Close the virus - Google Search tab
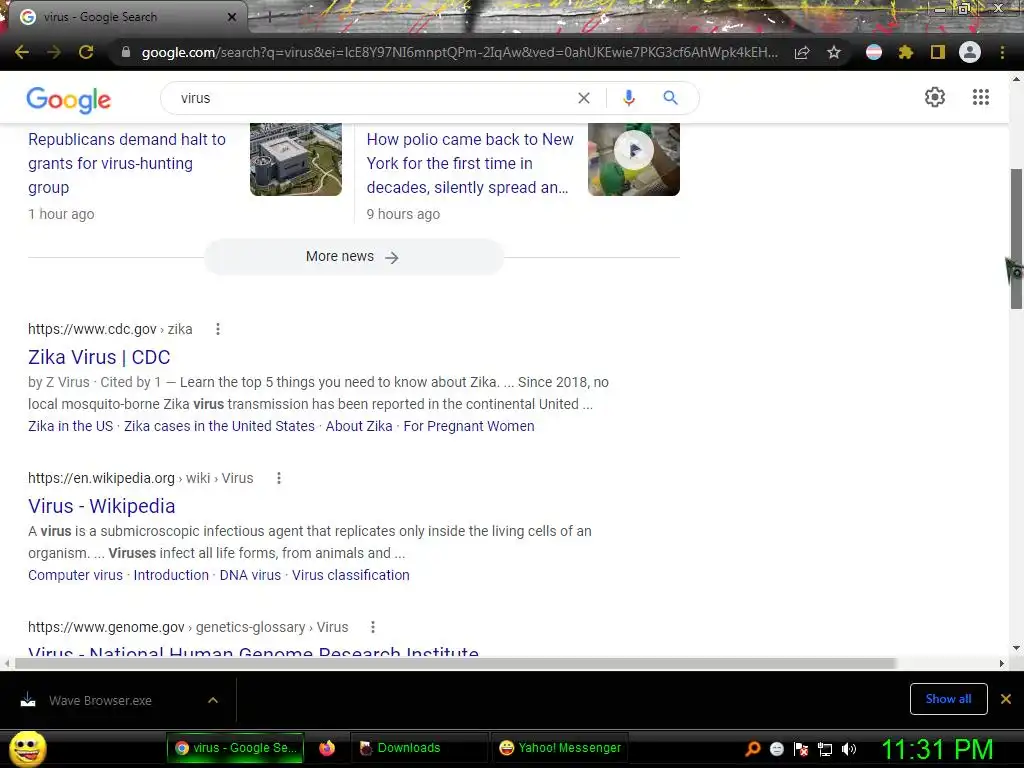1024x768 pixels. click(232, 17)
